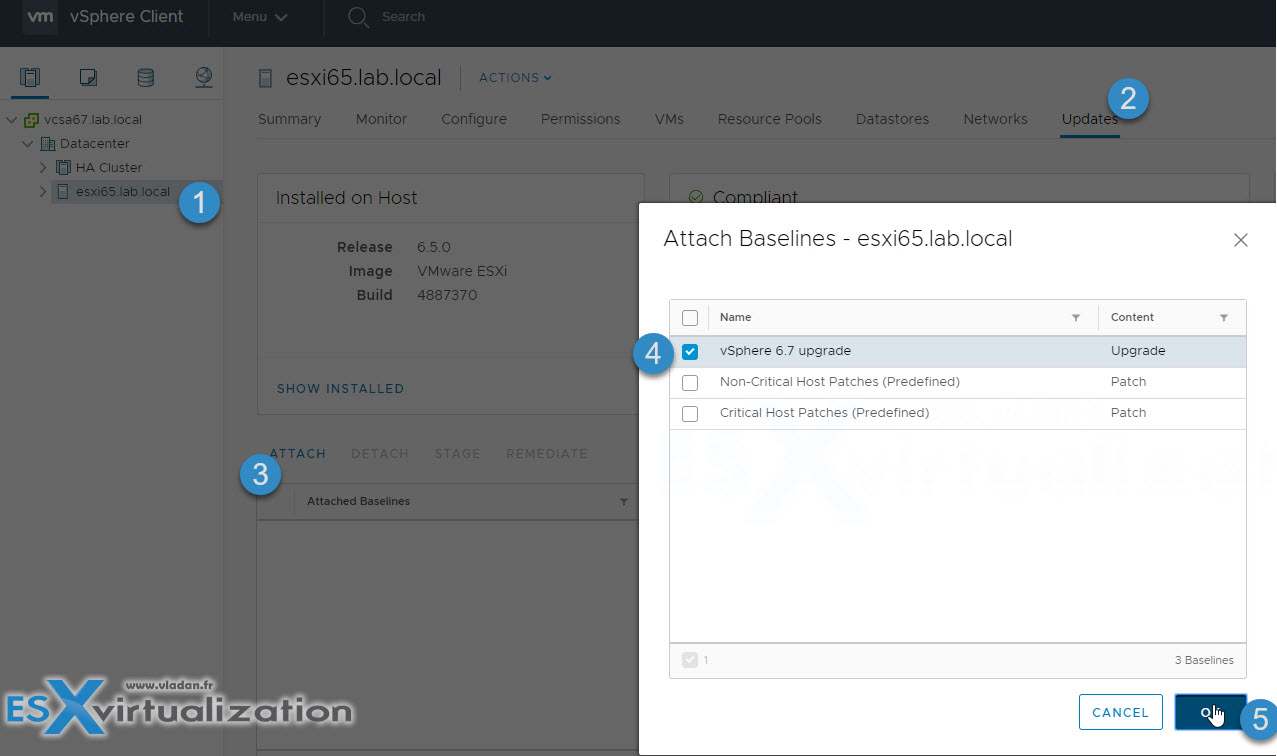Switch to the Permissions tab

[x=580, y=119]
